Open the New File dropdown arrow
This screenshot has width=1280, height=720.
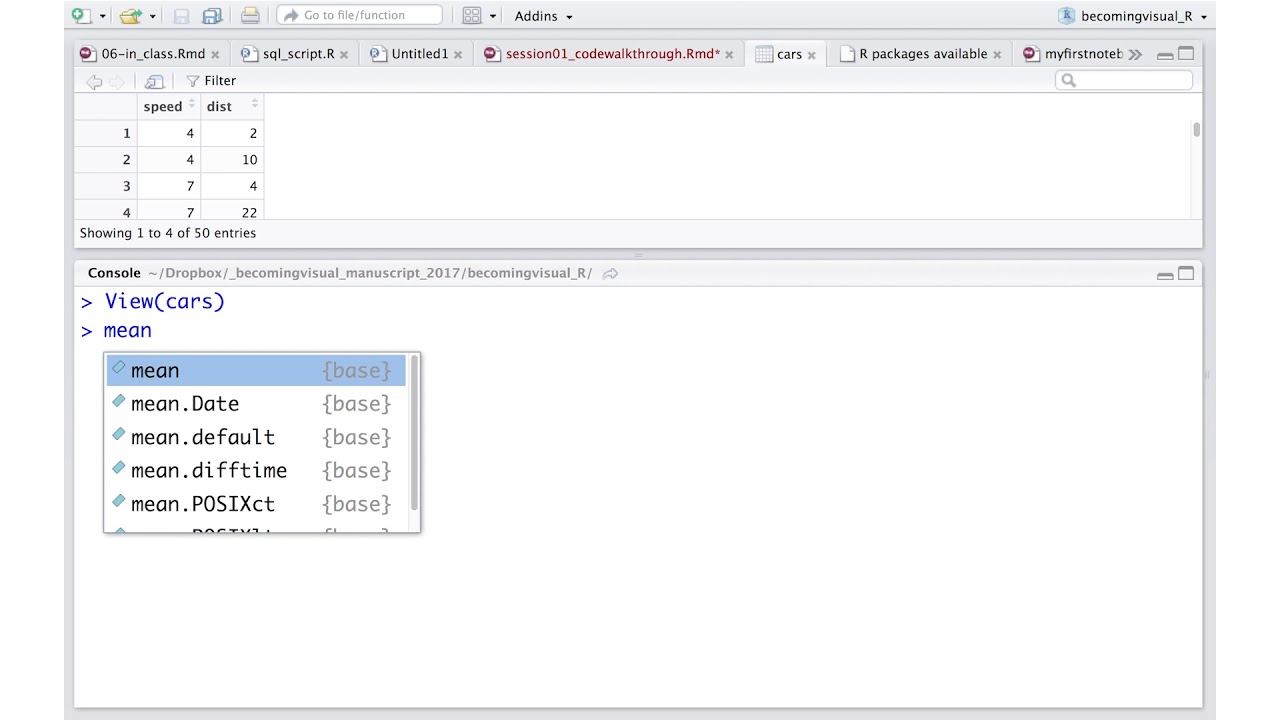(x=102, y=17)
